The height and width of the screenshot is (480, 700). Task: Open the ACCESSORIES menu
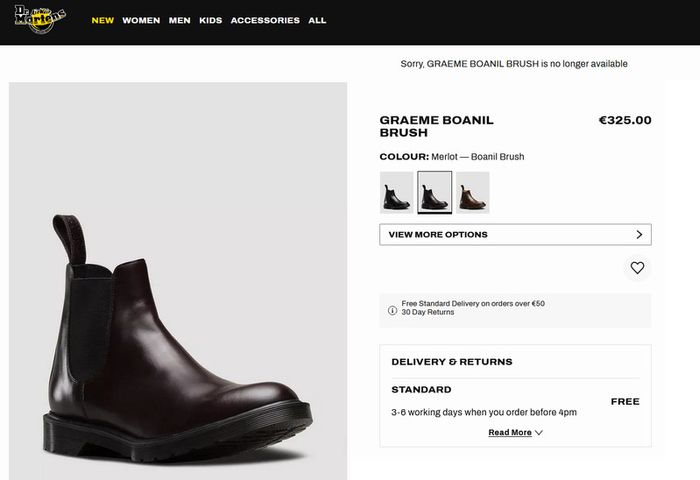[265, 20]
